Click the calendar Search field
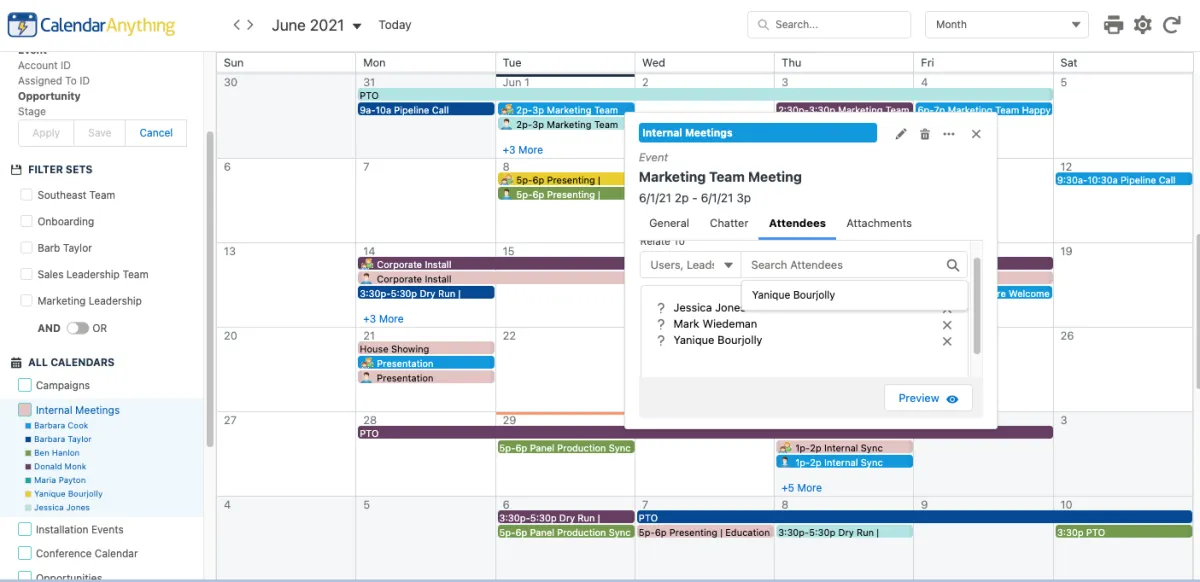Viewport: 1200px width, 582px height. [829, 25]
